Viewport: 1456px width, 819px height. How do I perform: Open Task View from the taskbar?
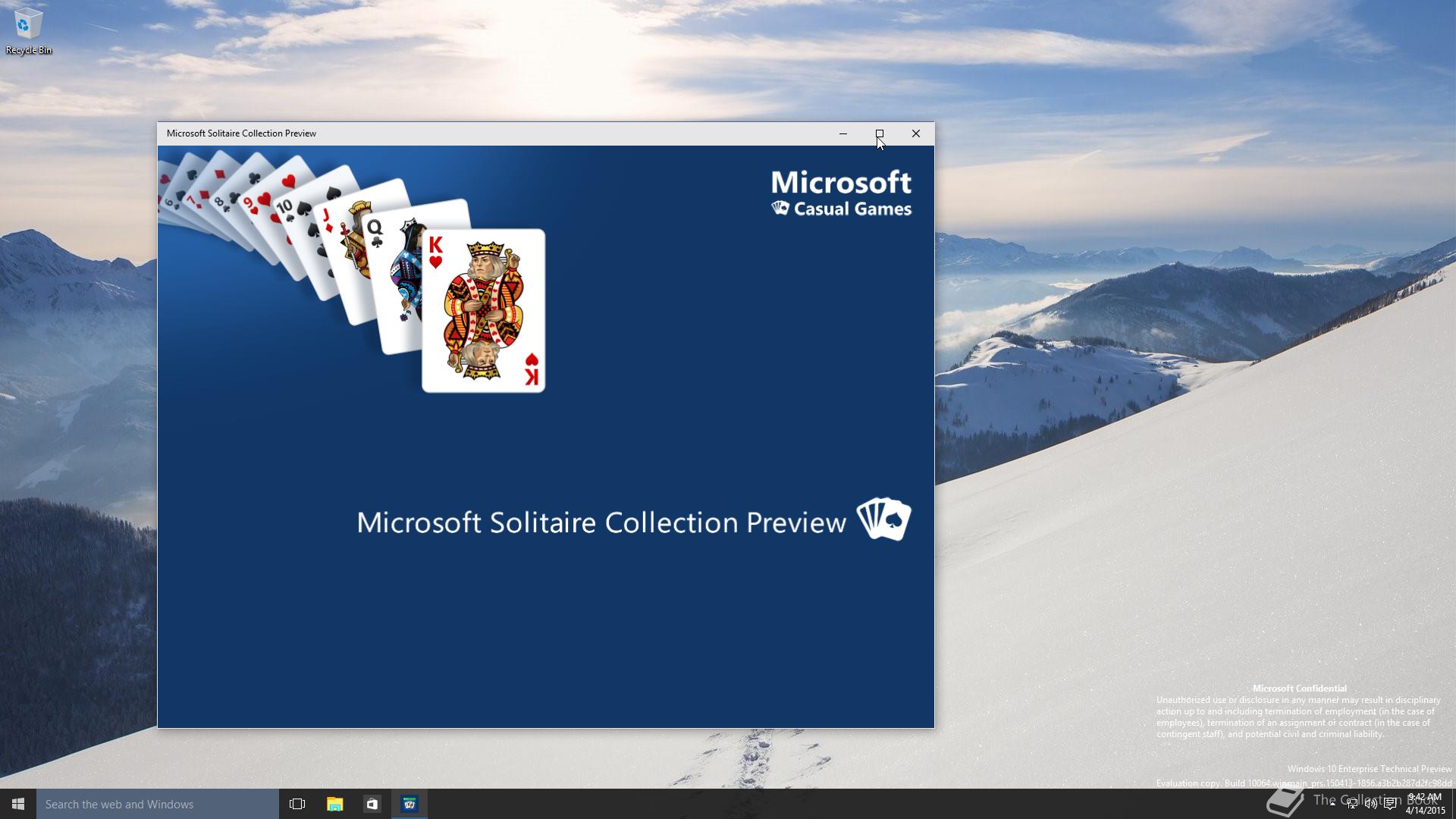pyautogui.click(x=297, y=804)
